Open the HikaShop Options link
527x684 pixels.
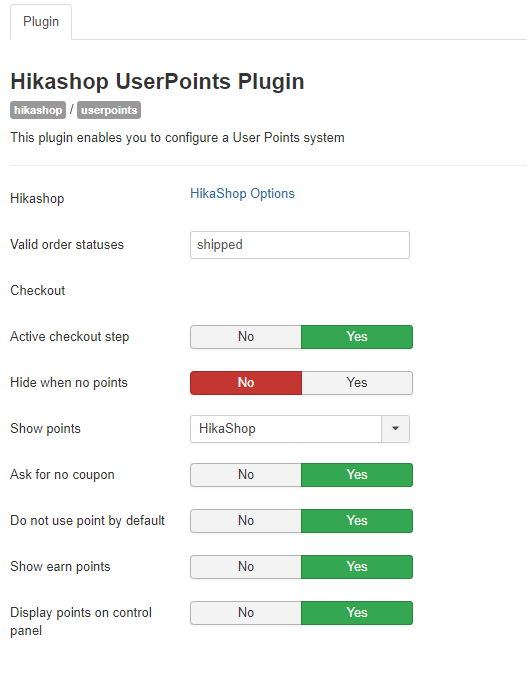coord(242,194)
